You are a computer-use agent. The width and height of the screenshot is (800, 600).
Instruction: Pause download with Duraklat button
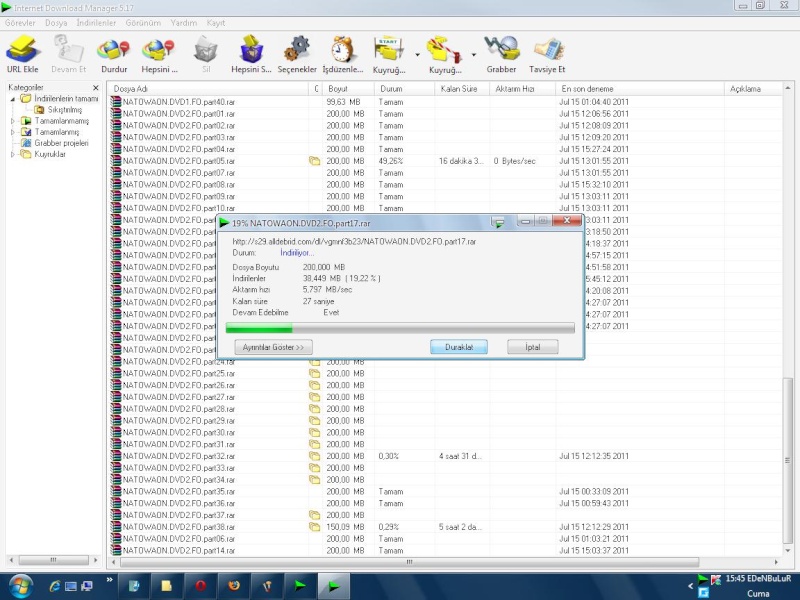click(459, 347)
